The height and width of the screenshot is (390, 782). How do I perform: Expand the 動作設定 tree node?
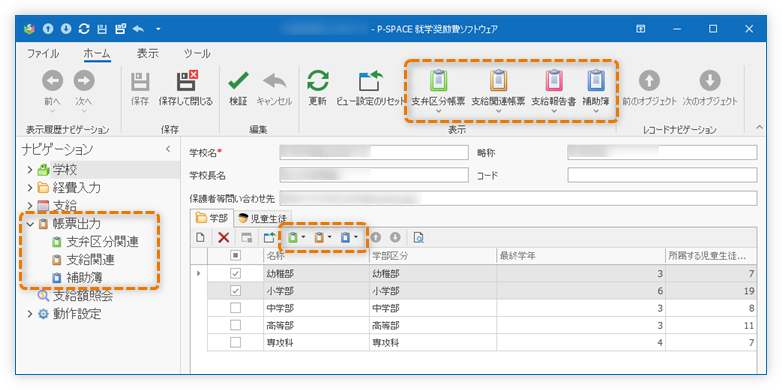[30, 314]
